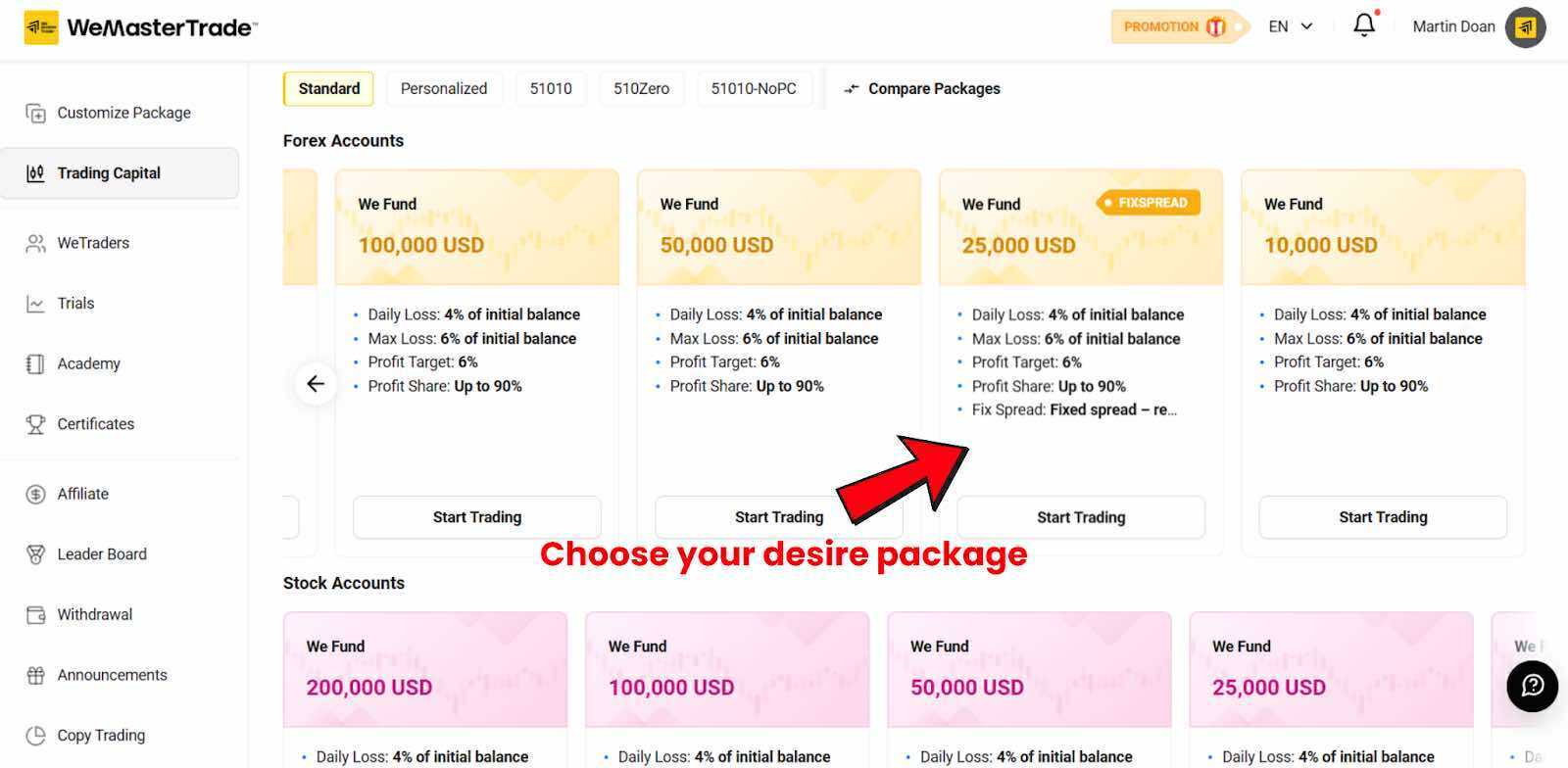The height and width of the screenshot is (768, 1568).
Task: Select the Standard package tab
Action: (328, 88)
